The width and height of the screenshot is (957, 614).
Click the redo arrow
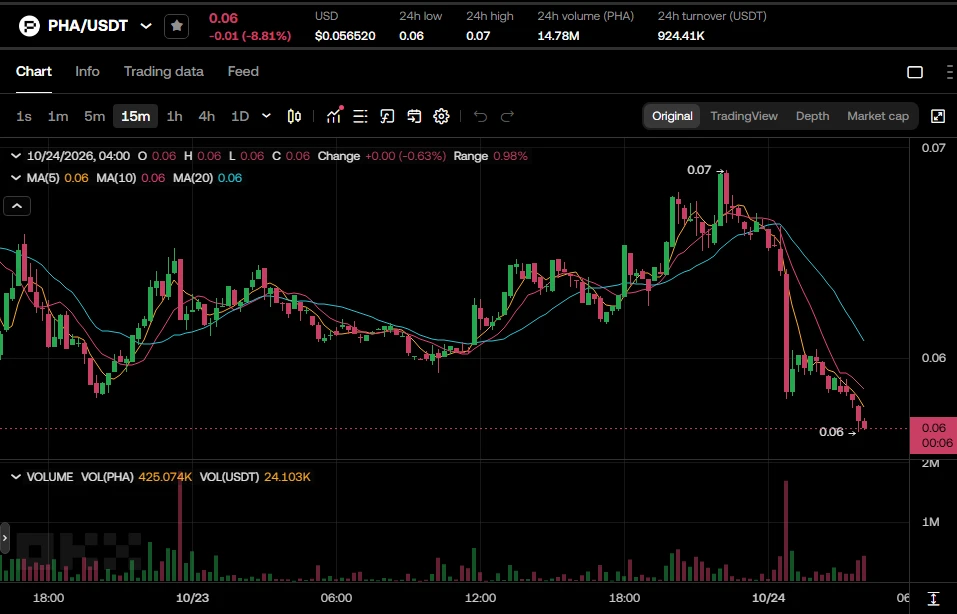coord(507,116)
